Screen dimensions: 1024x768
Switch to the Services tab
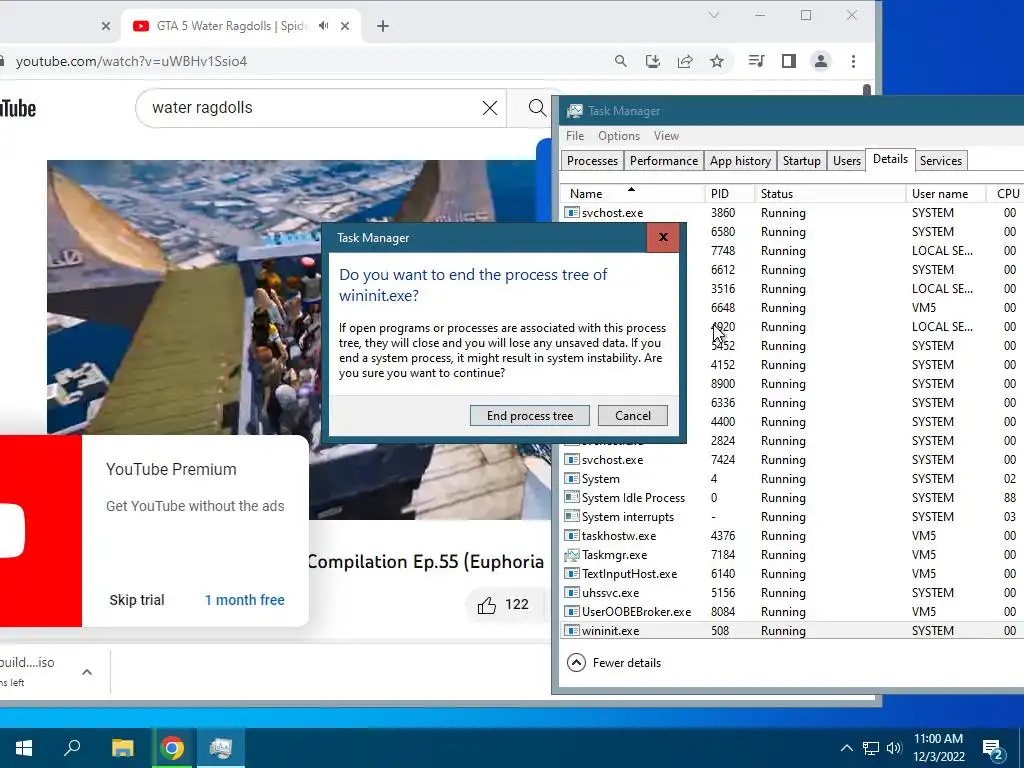[x=940, y=161]
